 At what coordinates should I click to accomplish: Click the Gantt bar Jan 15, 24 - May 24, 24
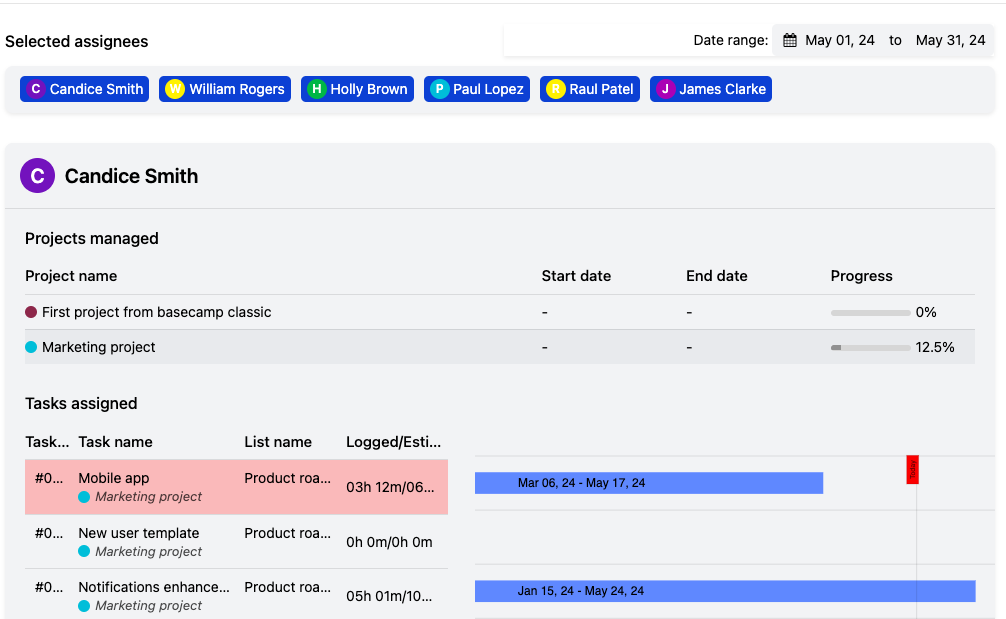point(725,591)
